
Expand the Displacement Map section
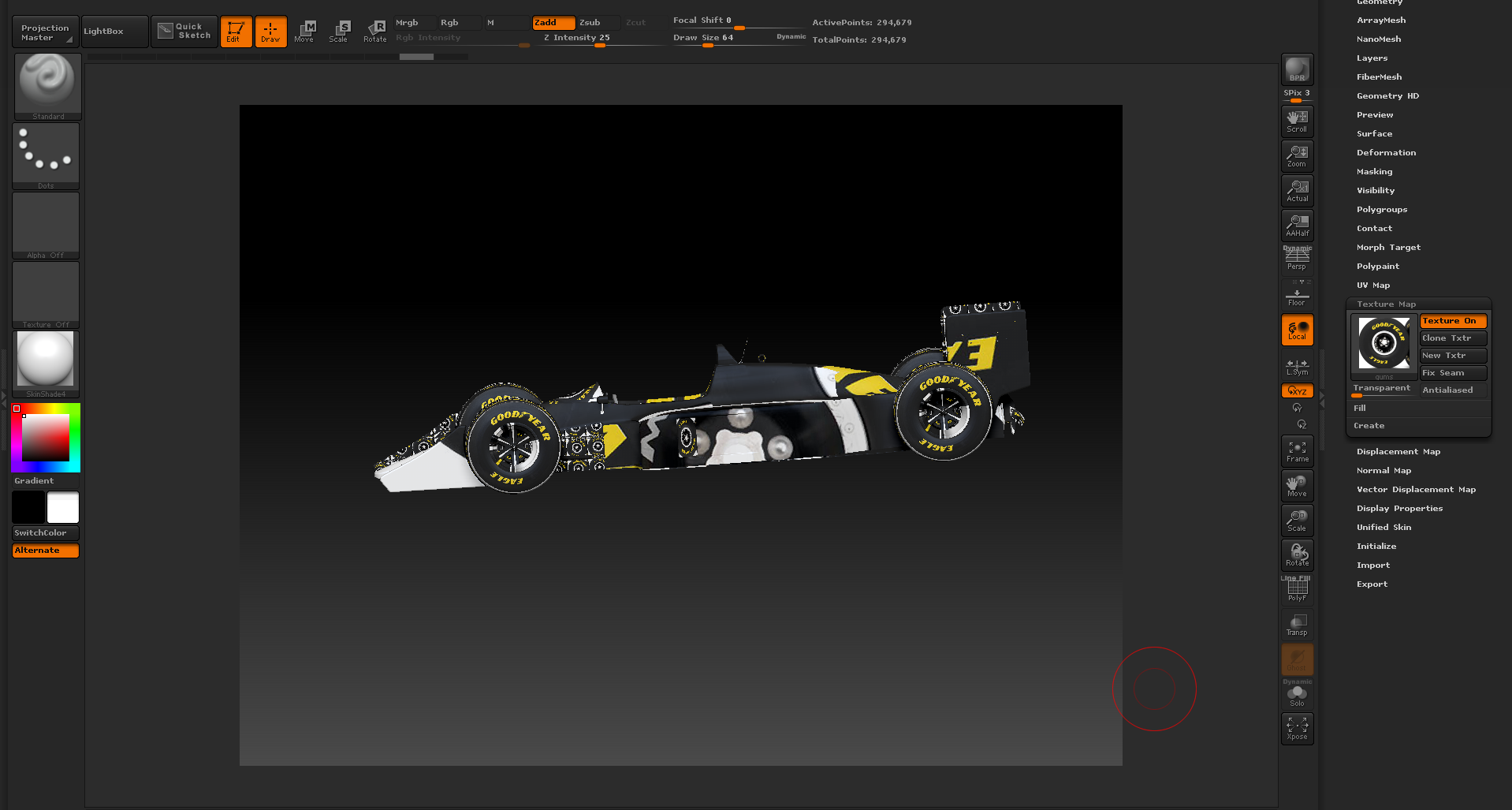pyautogui.click(x=1398, y=452)
